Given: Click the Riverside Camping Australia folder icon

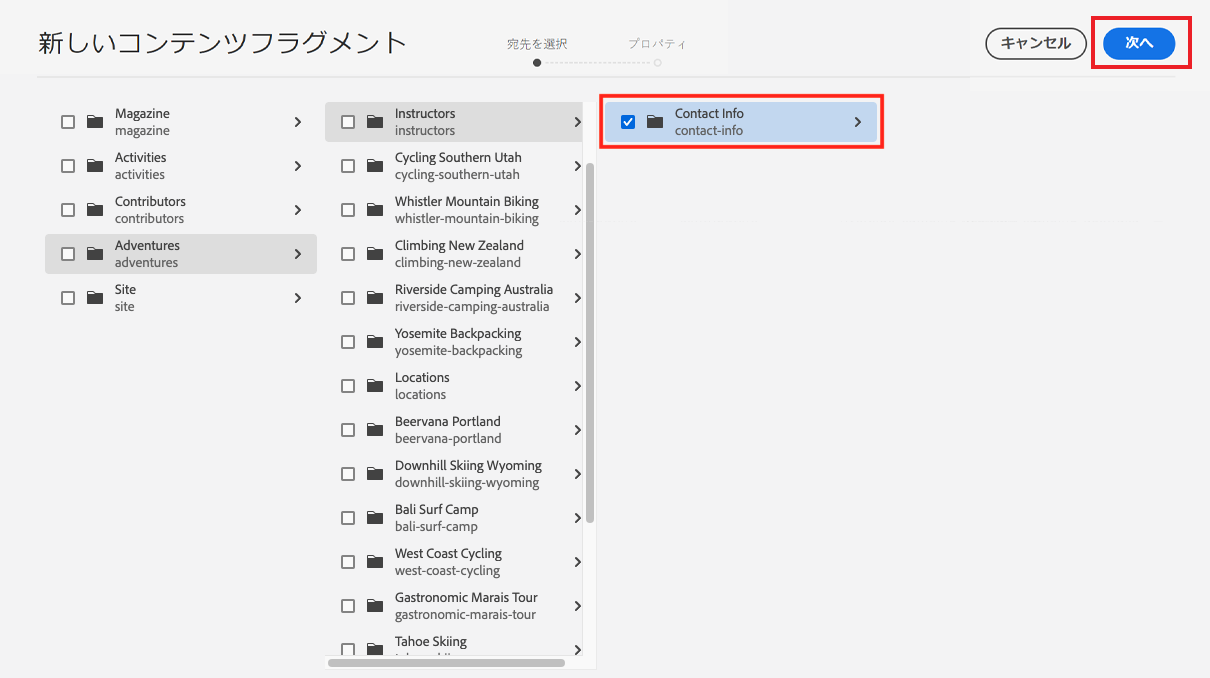Looking at the screenshot, I should (x=375, y=298).
